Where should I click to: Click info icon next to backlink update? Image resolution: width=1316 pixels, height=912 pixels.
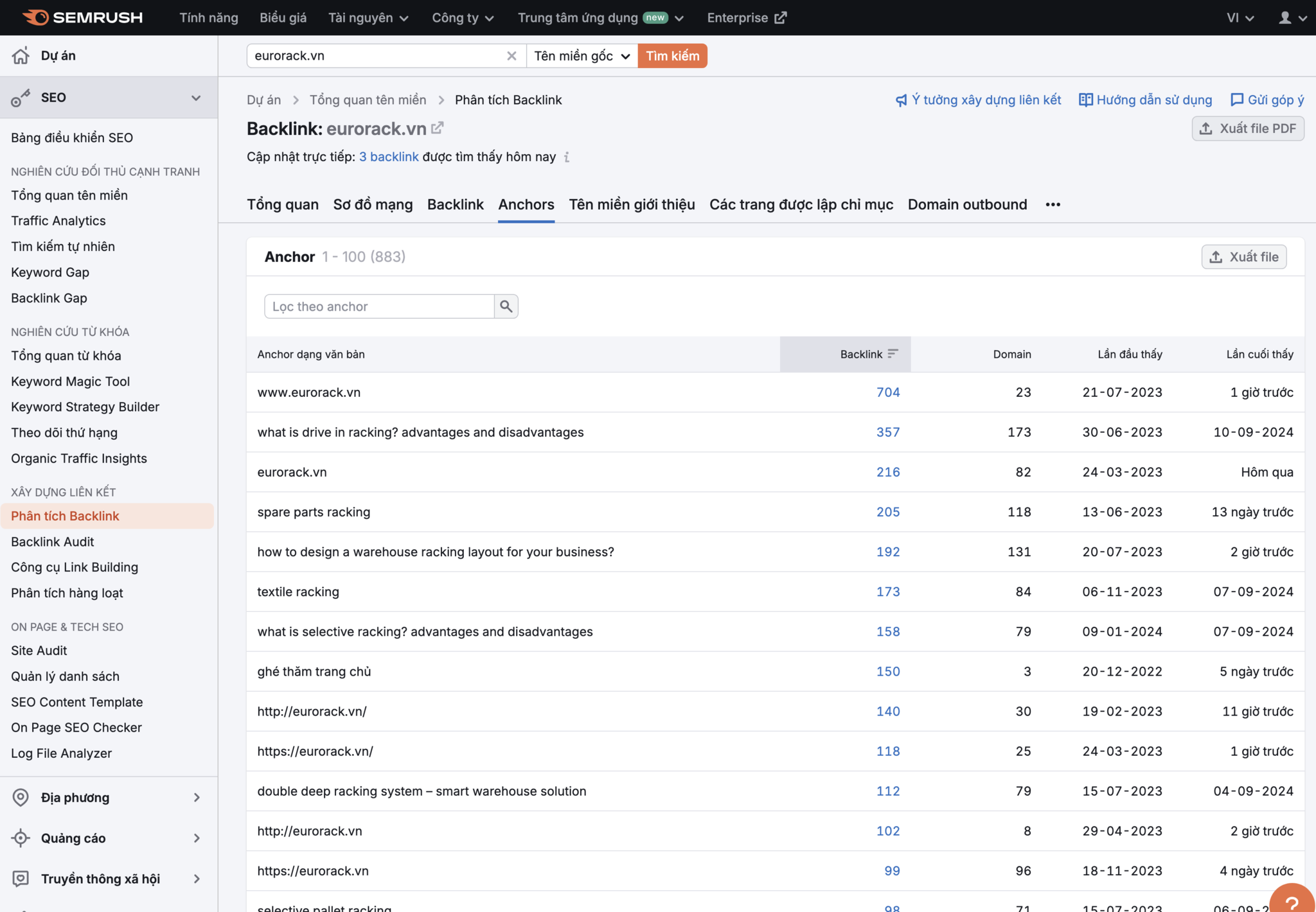coord(567,157)
